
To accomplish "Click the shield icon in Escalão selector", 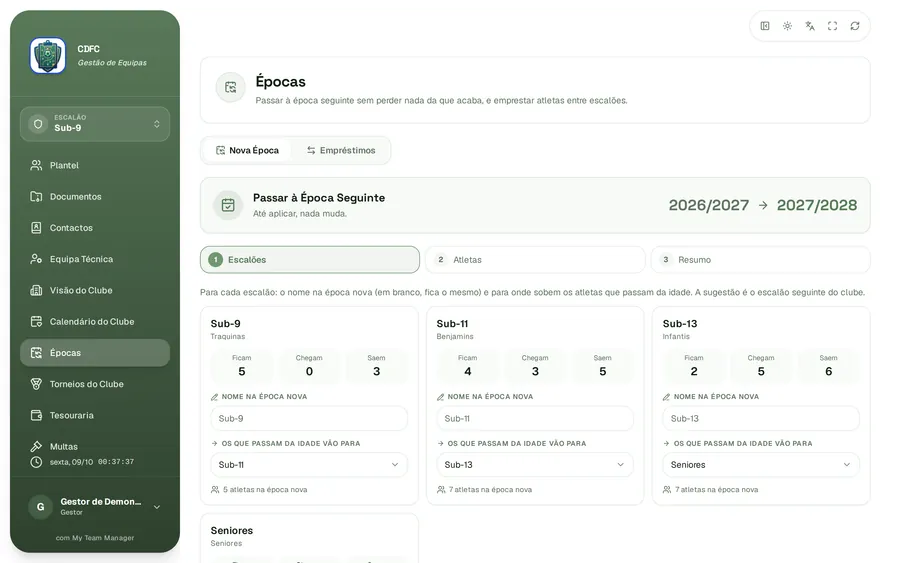I will coord(38,124).
